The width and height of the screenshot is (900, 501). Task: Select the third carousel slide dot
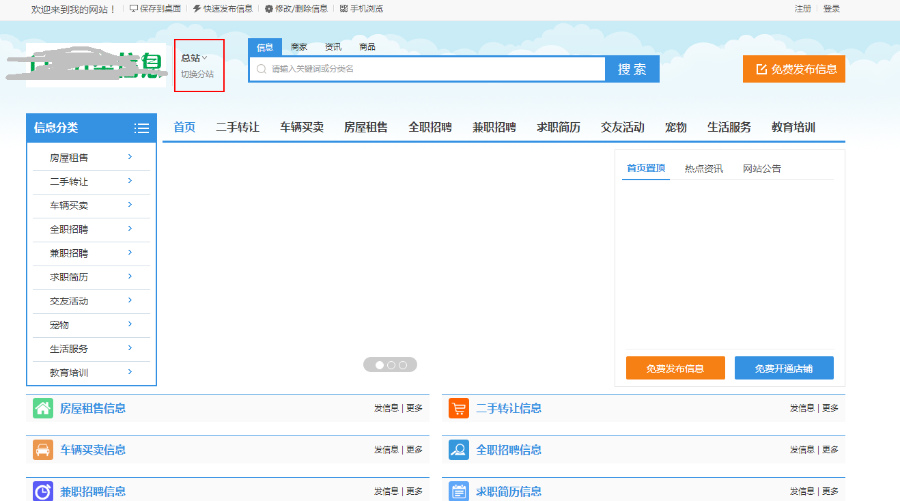coord(403,365)
